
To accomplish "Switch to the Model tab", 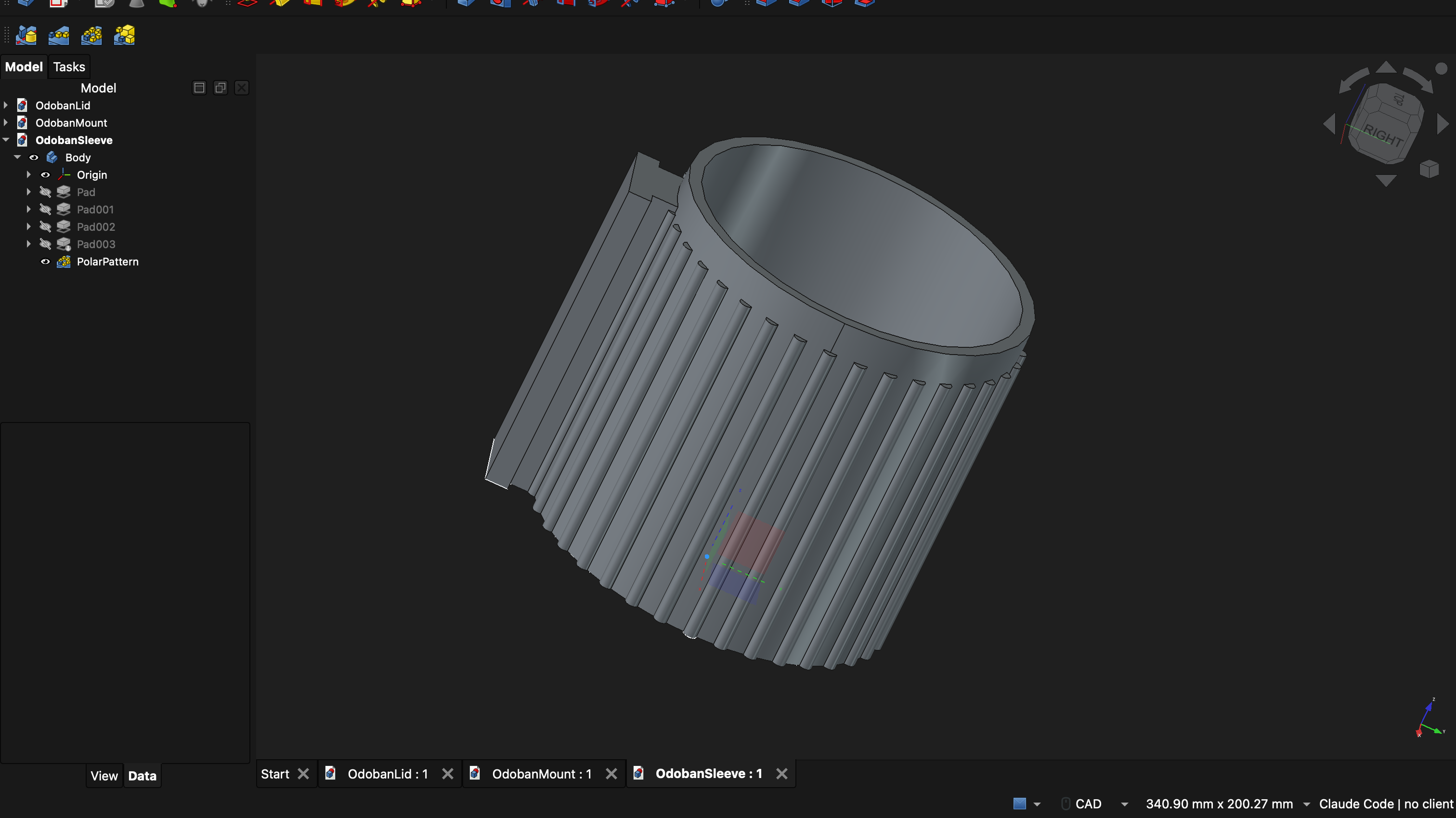I will coord(24,67).
